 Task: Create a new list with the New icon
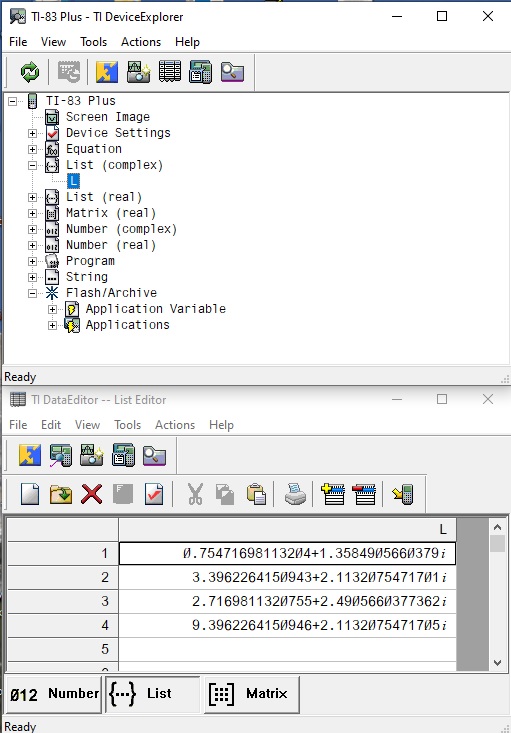30,494
